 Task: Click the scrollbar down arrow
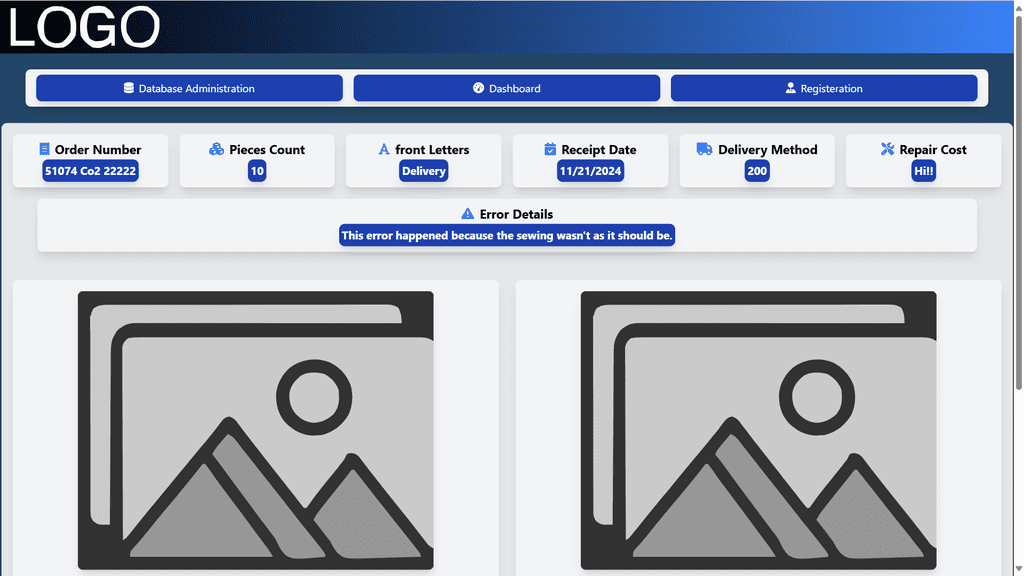(1018, 569)
